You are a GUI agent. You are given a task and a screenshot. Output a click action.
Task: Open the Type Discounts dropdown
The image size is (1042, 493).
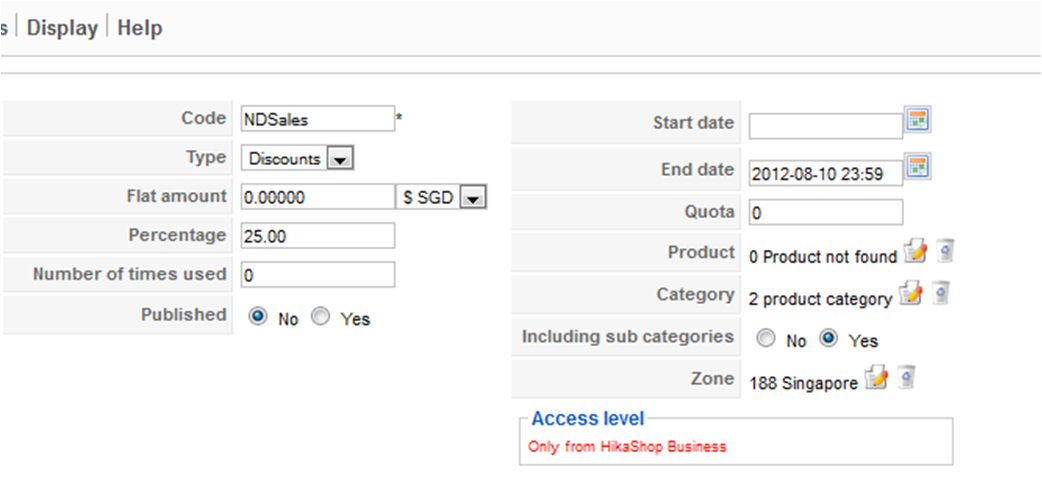pos(339,158)
